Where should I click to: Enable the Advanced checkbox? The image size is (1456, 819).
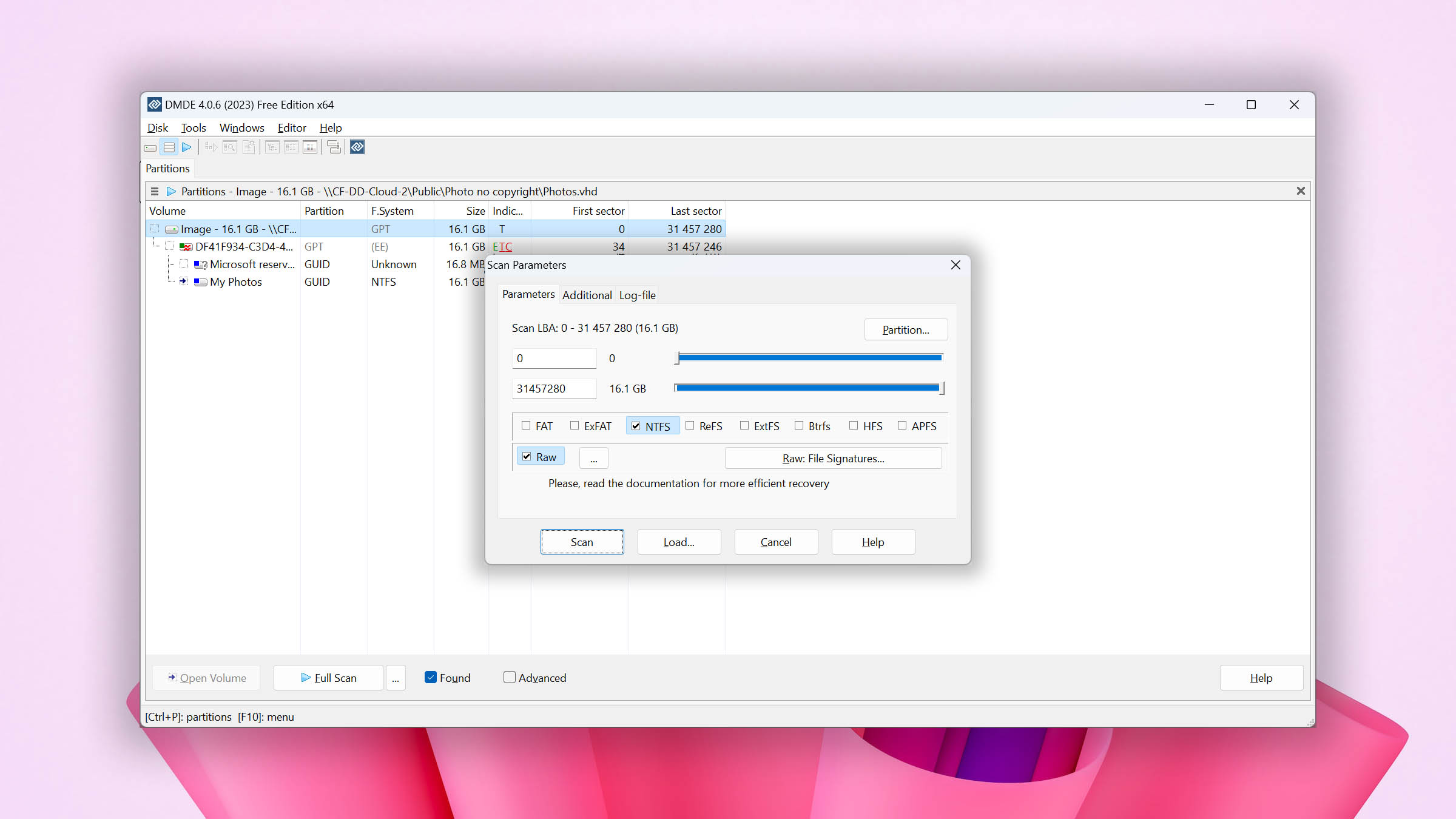(x=510, y=677)
